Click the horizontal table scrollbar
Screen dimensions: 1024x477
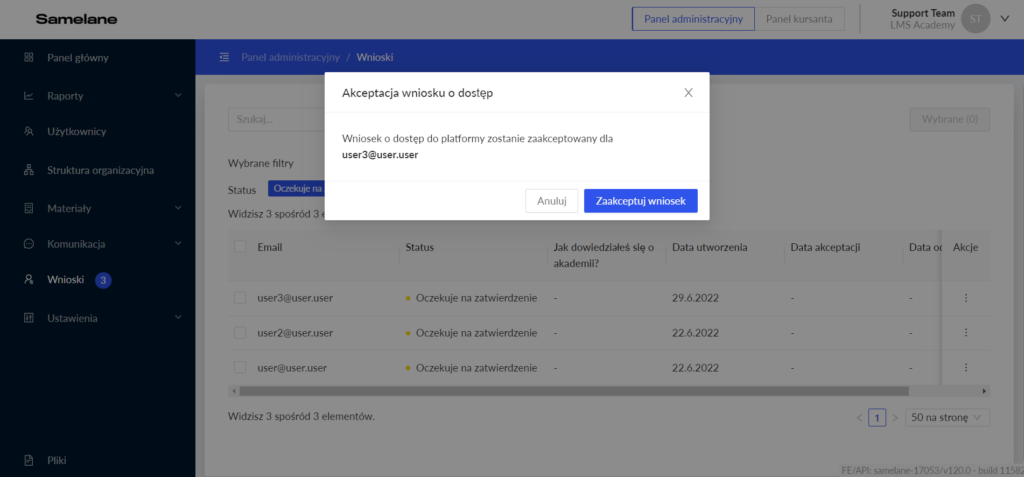tap(570, 391)
